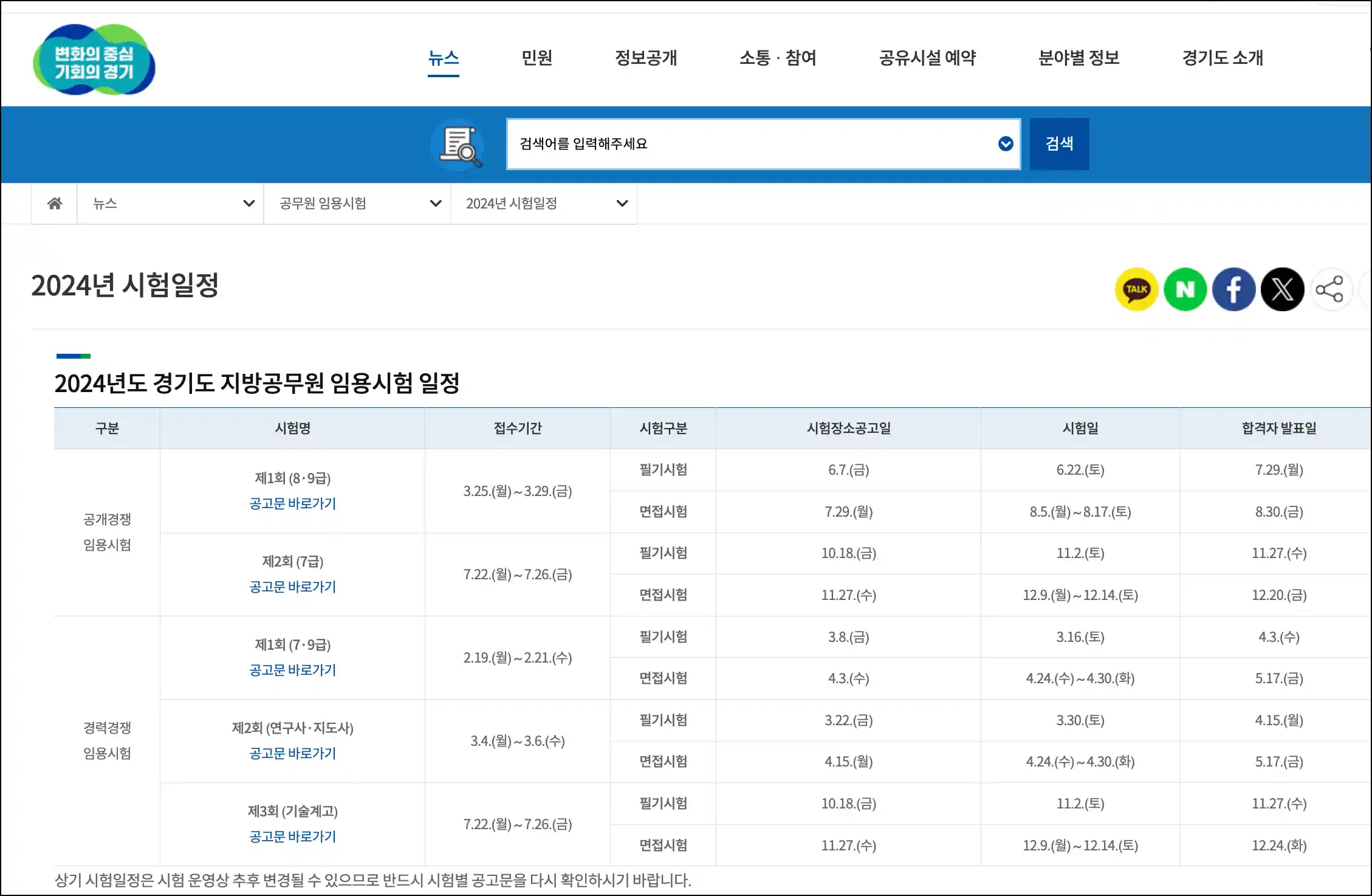The image size is (1372, 896).
Task: Open 공고문 바로가기 for 제3회 (기술계고)
Action: coord(292,836)
